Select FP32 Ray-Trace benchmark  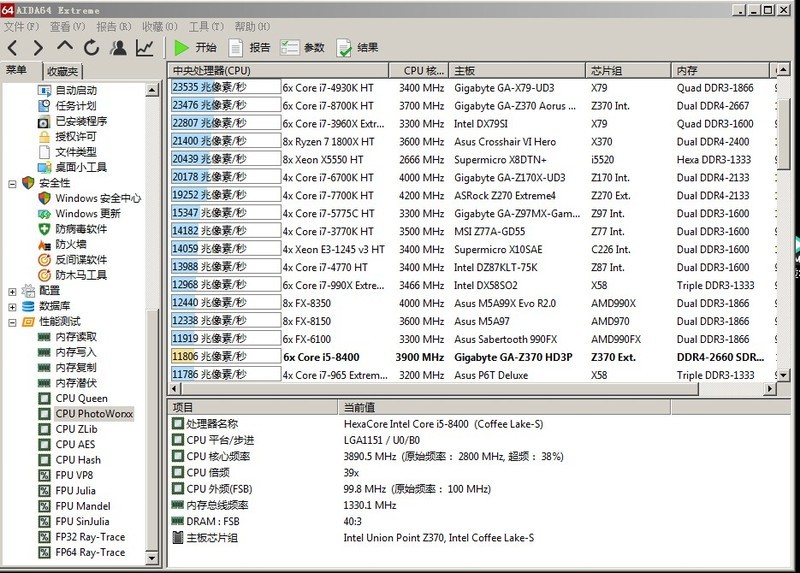click(x=82, y=536)
